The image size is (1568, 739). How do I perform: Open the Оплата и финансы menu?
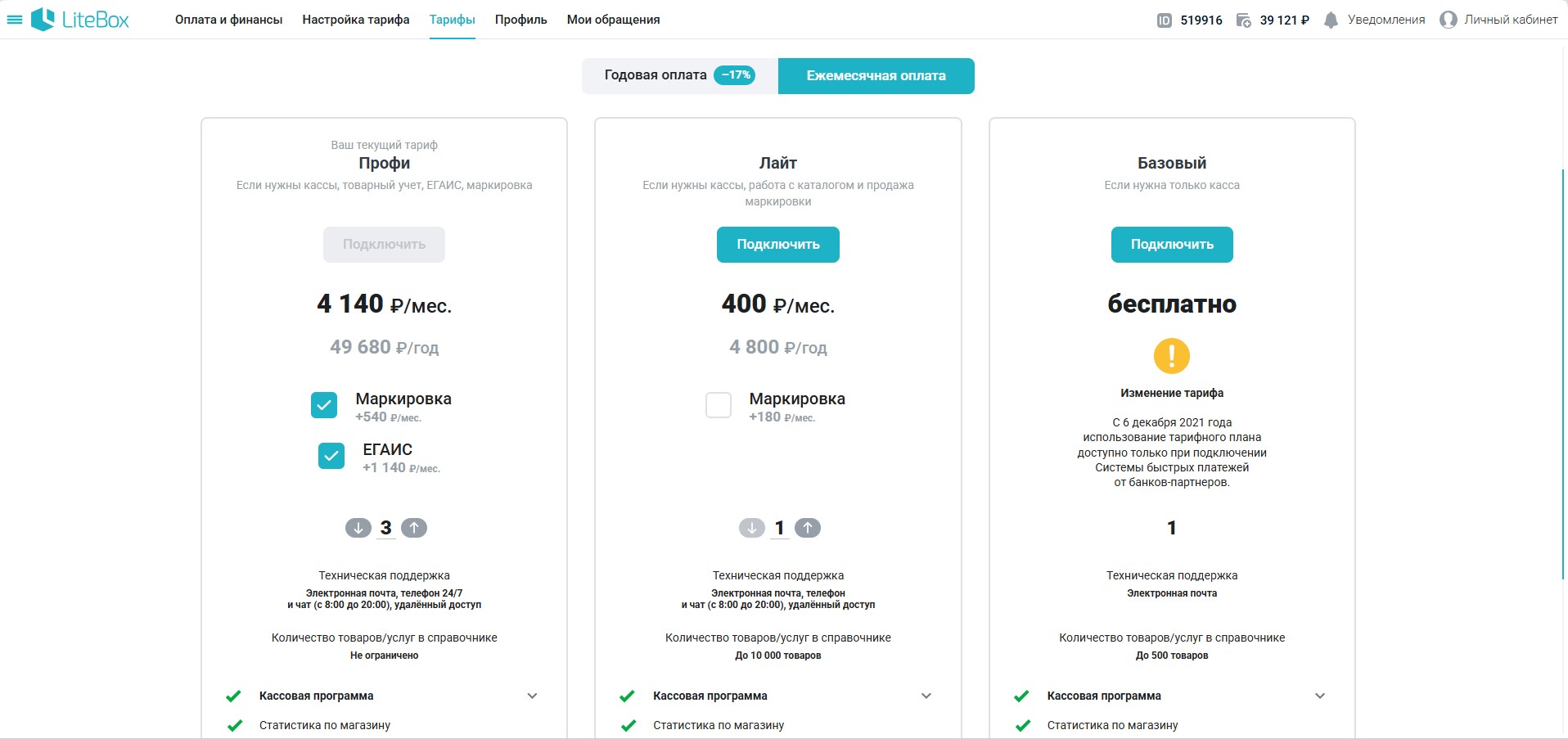[229, 20]
